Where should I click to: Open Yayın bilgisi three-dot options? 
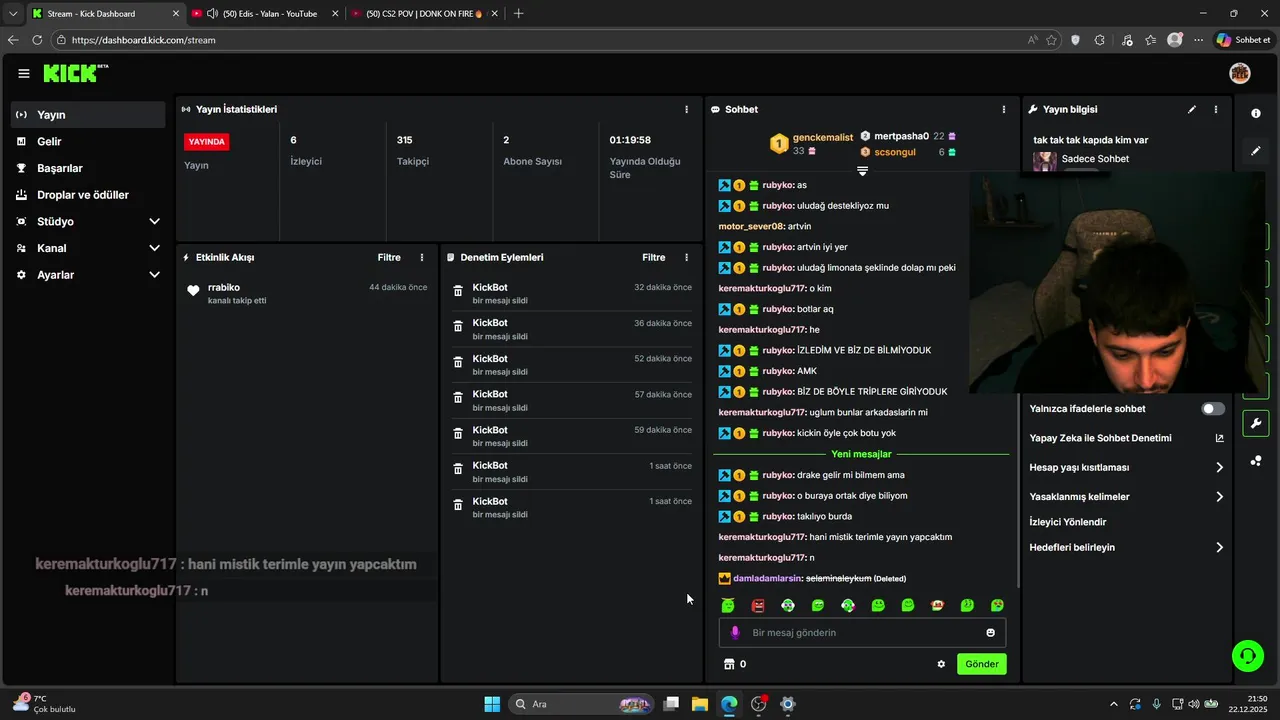tap(1216, 109)
